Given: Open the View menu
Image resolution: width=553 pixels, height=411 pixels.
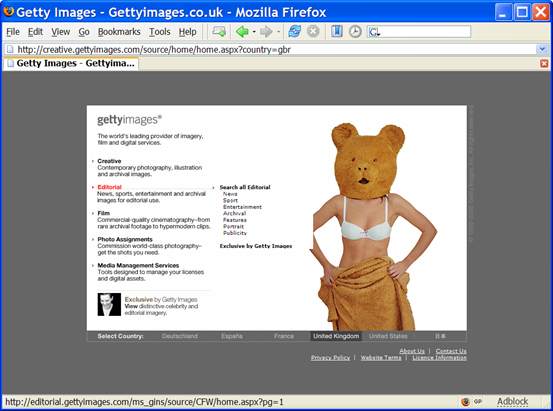Looking at the screenshot, I should [60, 32].
